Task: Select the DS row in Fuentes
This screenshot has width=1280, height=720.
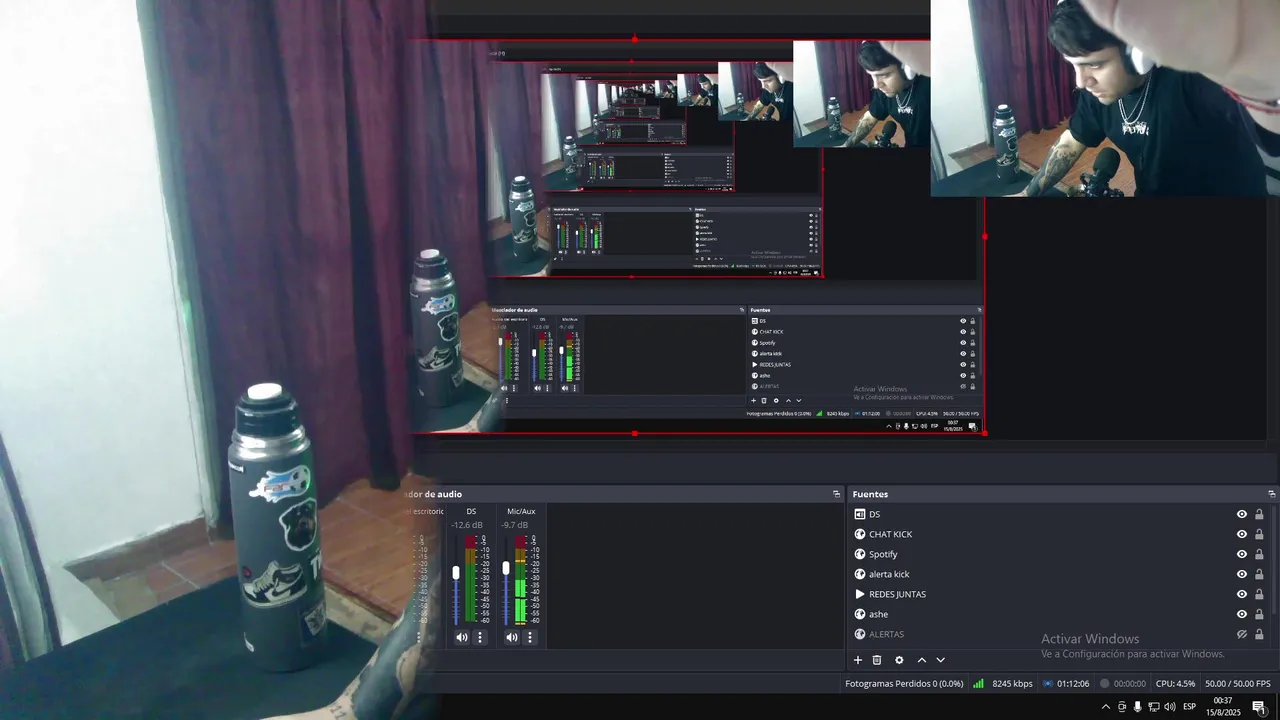Action: [x=1058, y=514]
